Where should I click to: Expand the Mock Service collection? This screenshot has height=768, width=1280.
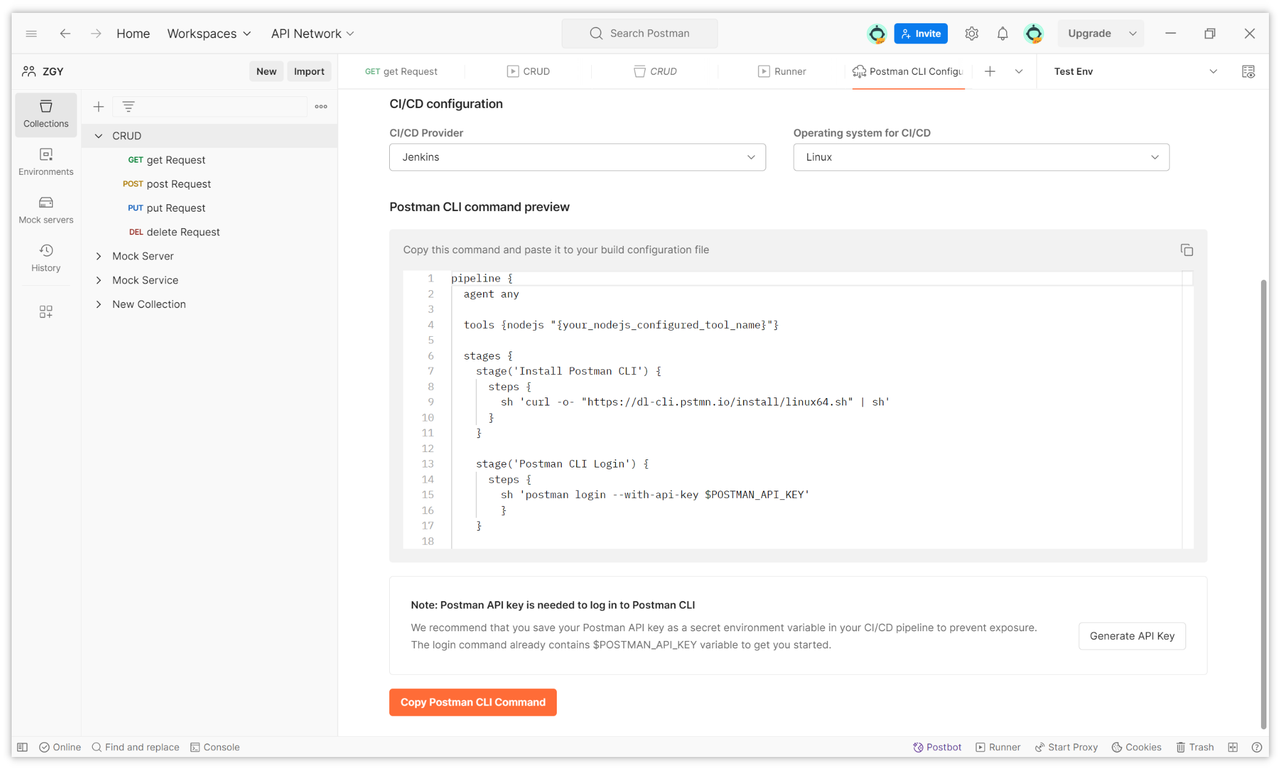tap(98, 280)
